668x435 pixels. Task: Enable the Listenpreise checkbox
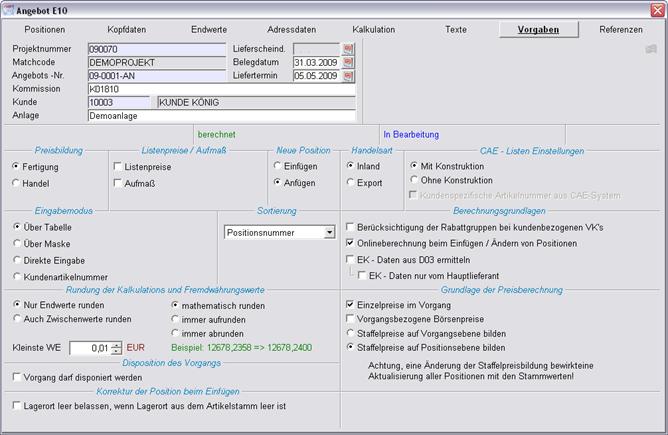(118, 167)
